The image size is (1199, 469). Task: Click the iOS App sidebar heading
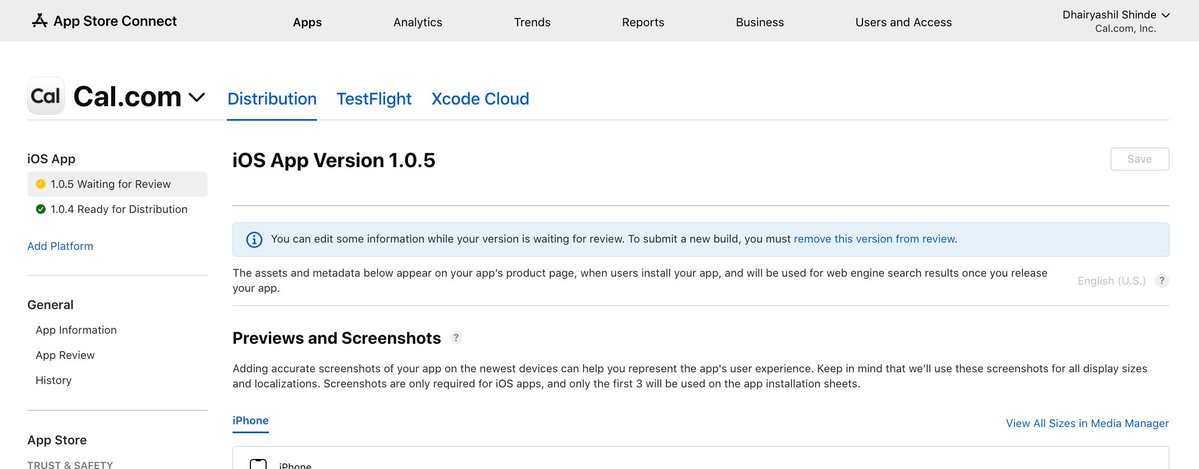(51, 159)
